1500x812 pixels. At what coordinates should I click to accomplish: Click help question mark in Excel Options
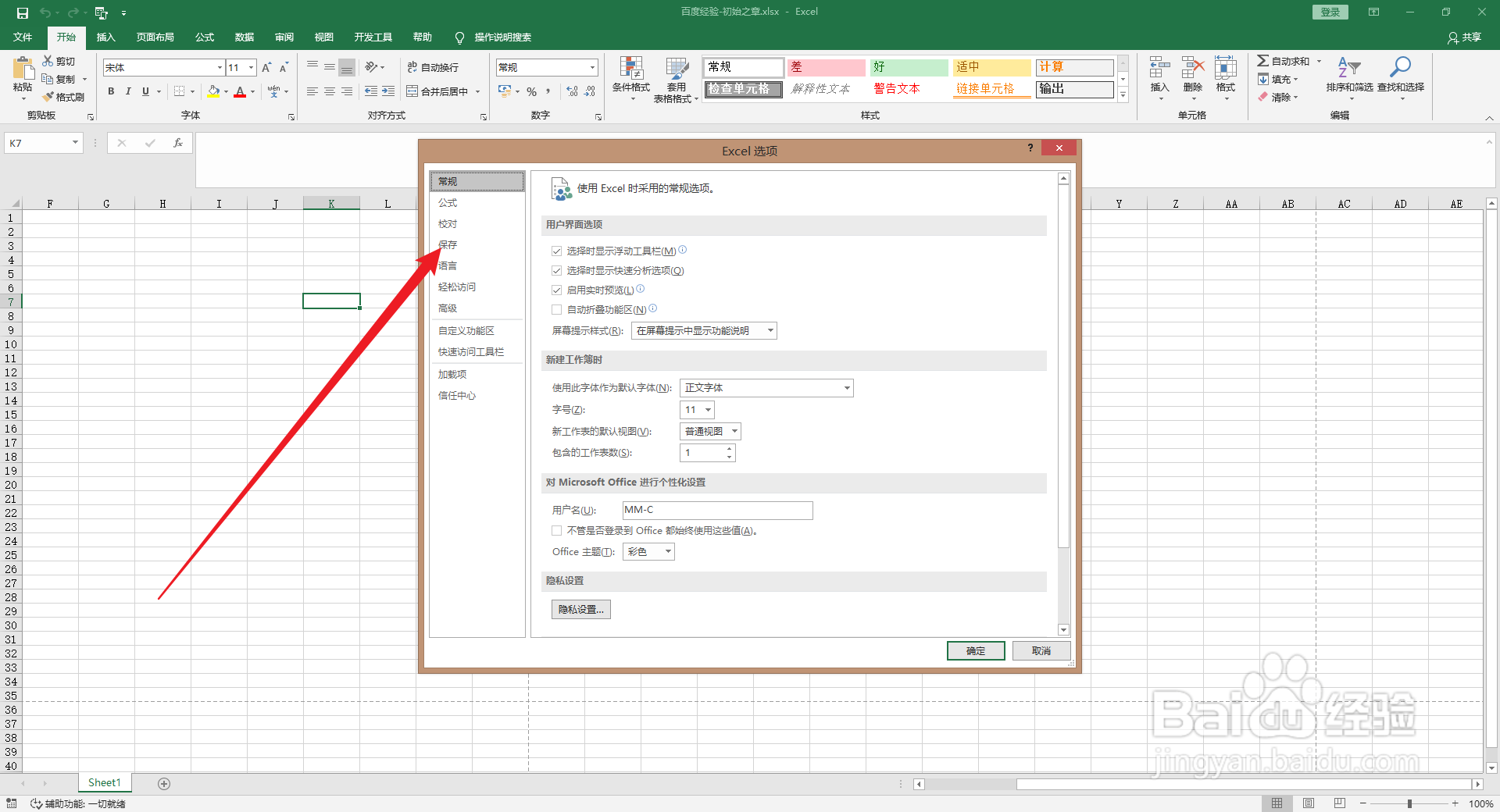pos(1030,148)
